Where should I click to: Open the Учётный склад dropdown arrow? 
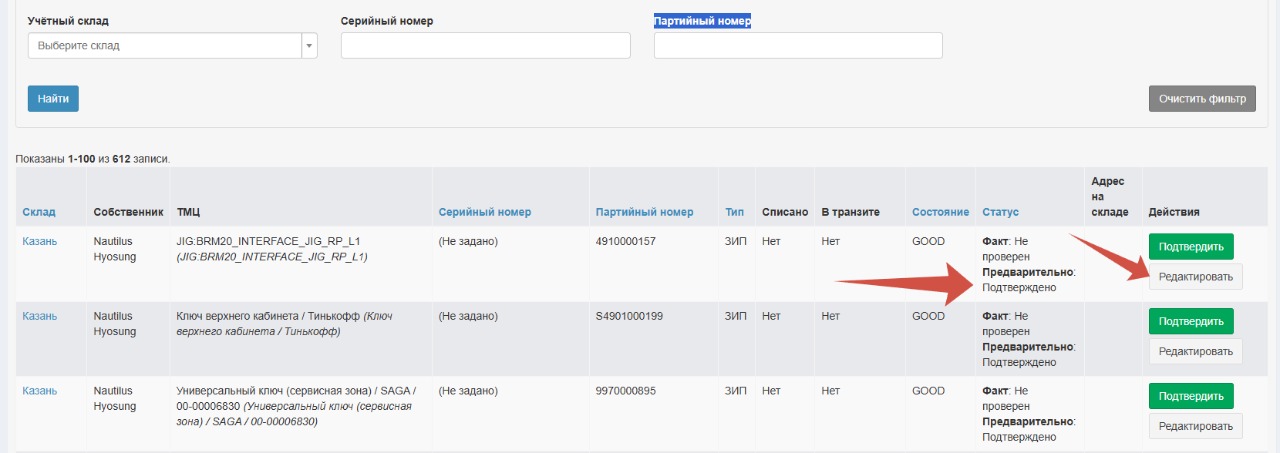click(x=309, y=46)
